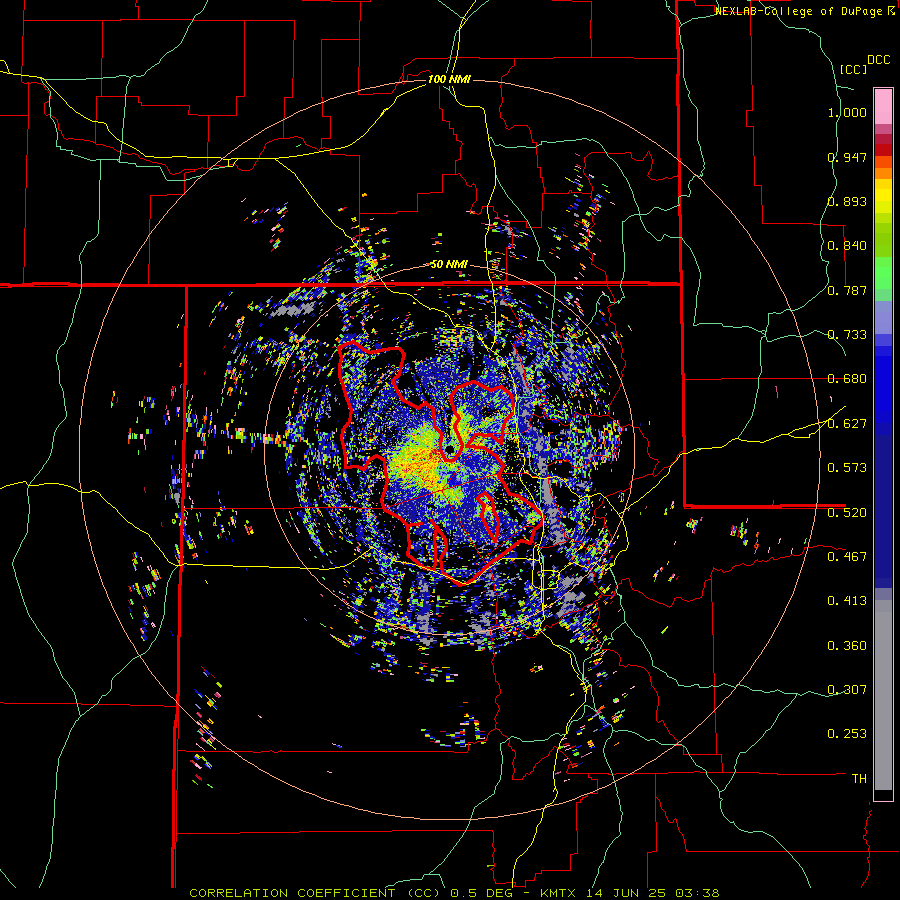Pick the orange segment of the color bar

coord(883,173)
